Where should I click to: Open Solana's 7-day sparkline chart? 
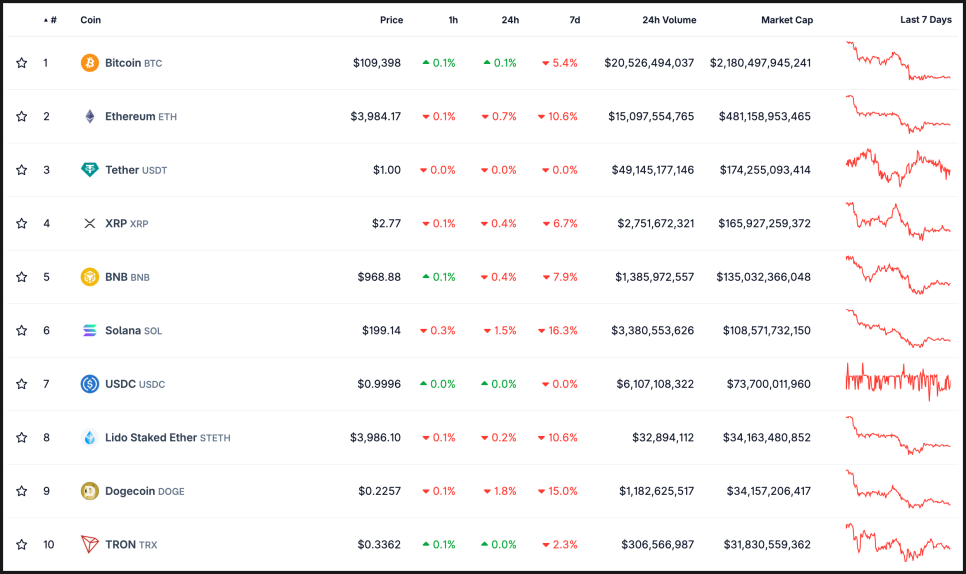tap(898, 329)
